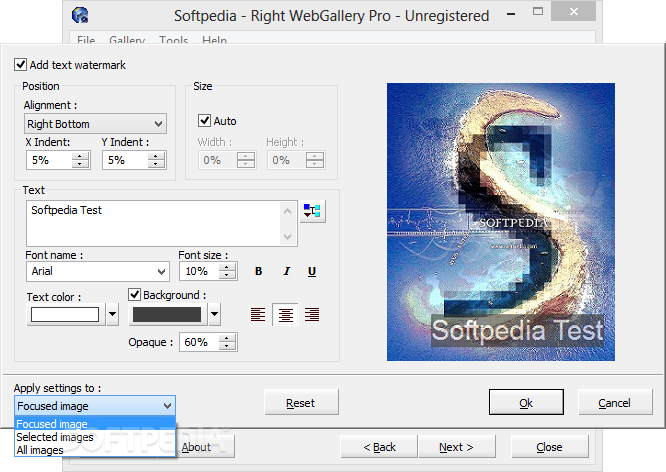Click the Back button in the wizard
The width and height of the screenshot is (666, 472).
tap(379, 447)
